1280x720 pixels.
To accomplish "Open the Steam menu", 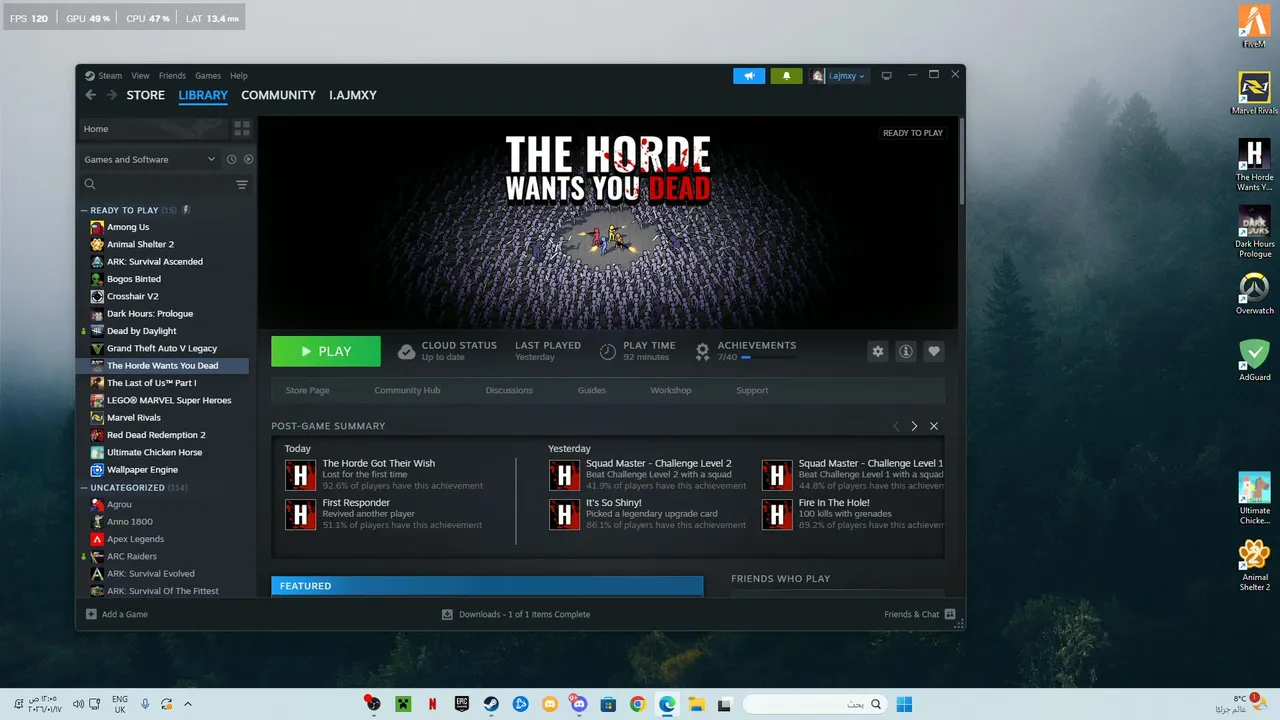I will [103, 76].
